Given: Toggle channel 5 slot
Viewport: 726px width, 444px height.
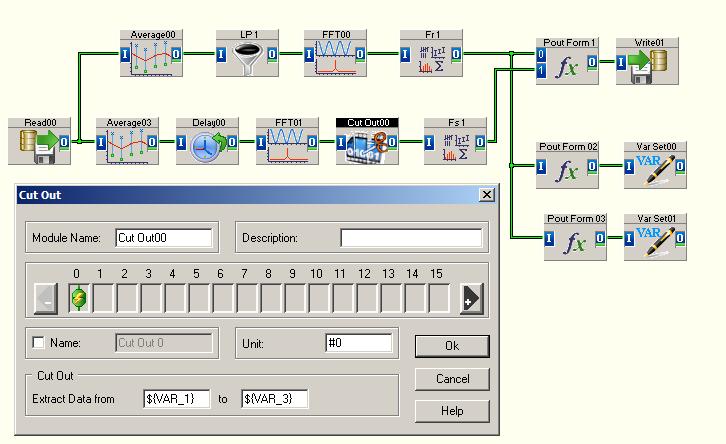Looking at the screenshot, I should (199, 299).
